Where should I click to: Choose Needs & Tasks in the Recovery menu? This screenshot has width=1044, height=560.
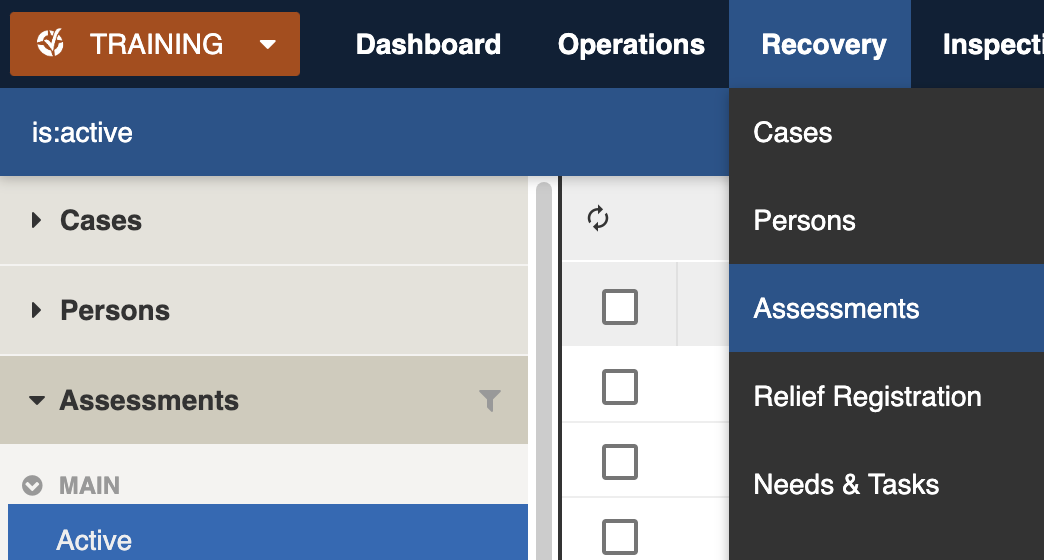pos(846,484)
